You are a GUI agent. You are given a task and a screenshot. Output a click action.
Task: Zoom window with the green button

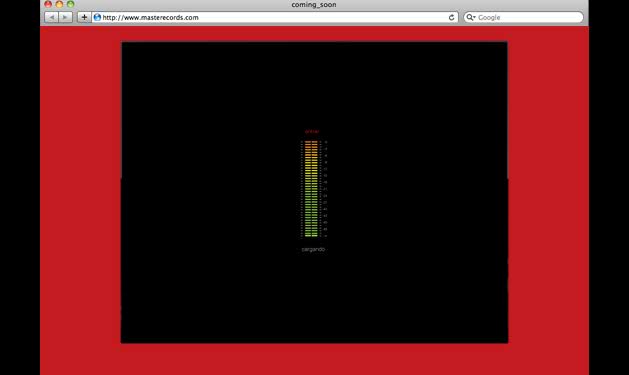(71, 4)
